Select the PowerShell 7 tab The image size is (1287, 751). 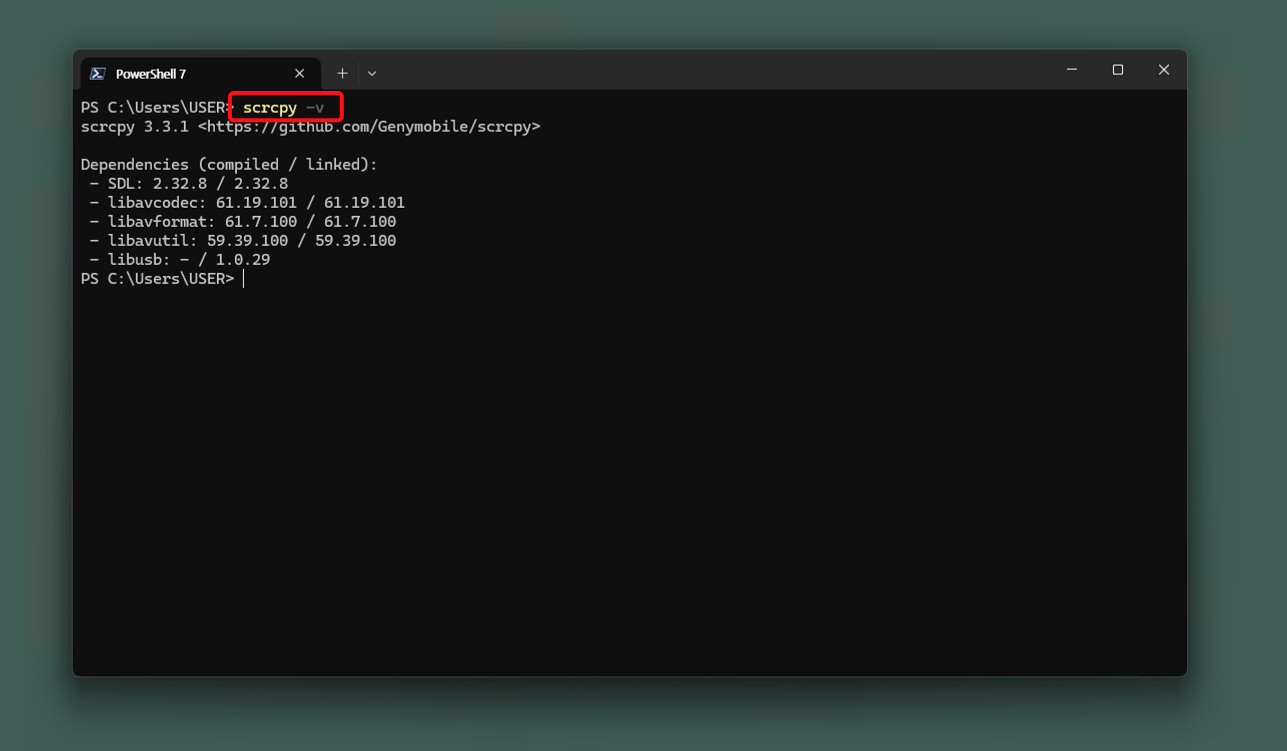[200, 73]
